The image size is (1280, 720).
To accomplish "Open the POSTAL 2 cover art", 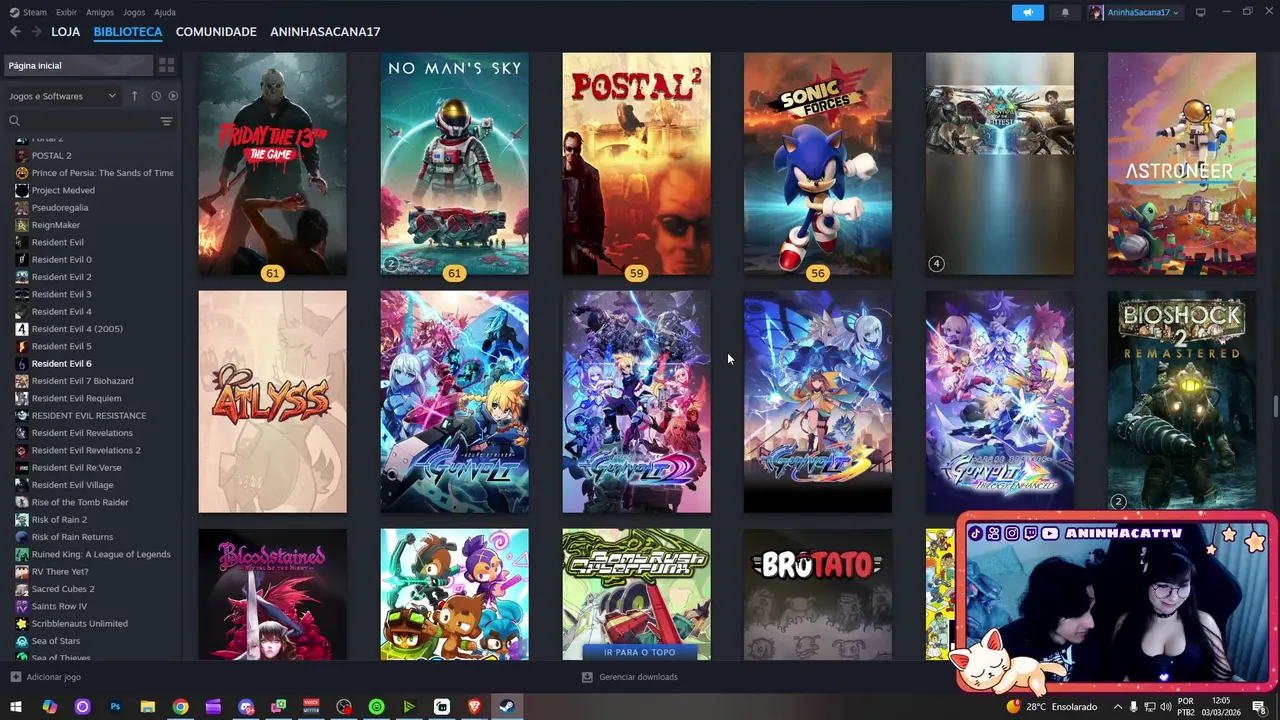I will coord(636,164).
